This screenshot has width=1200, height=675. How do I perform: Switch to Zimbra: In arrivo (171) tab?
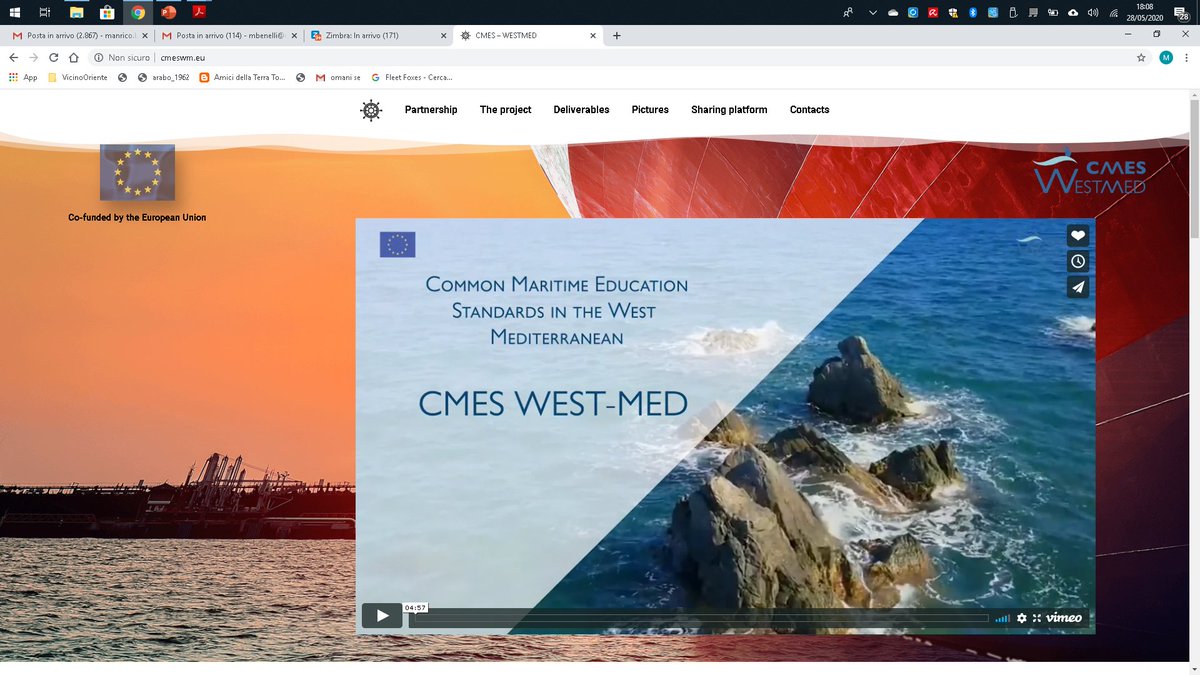click(x=376, y=35)
